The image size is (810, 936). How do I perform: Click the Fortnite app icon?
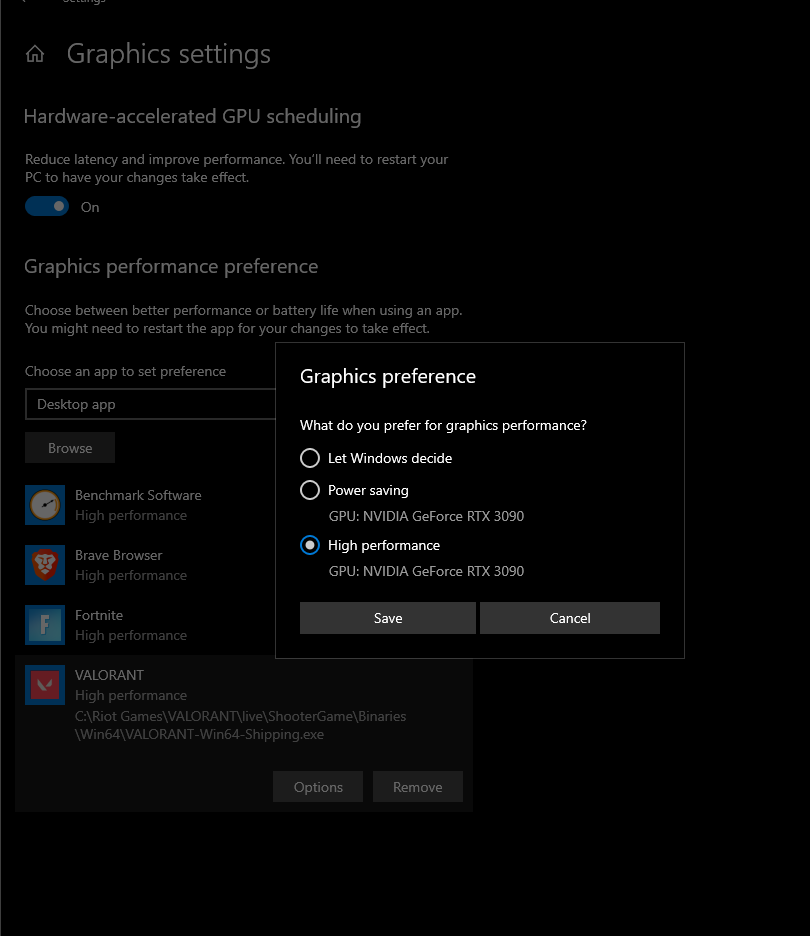pos(45,625)
